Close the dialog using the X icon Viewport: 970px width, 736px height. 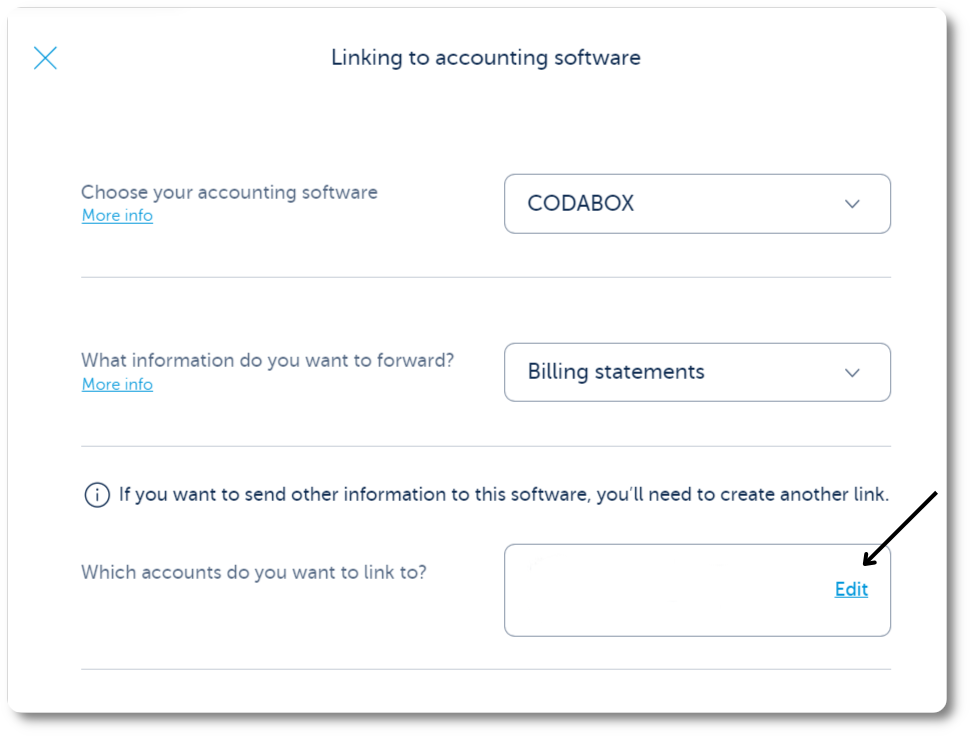[x=45, y=58]
